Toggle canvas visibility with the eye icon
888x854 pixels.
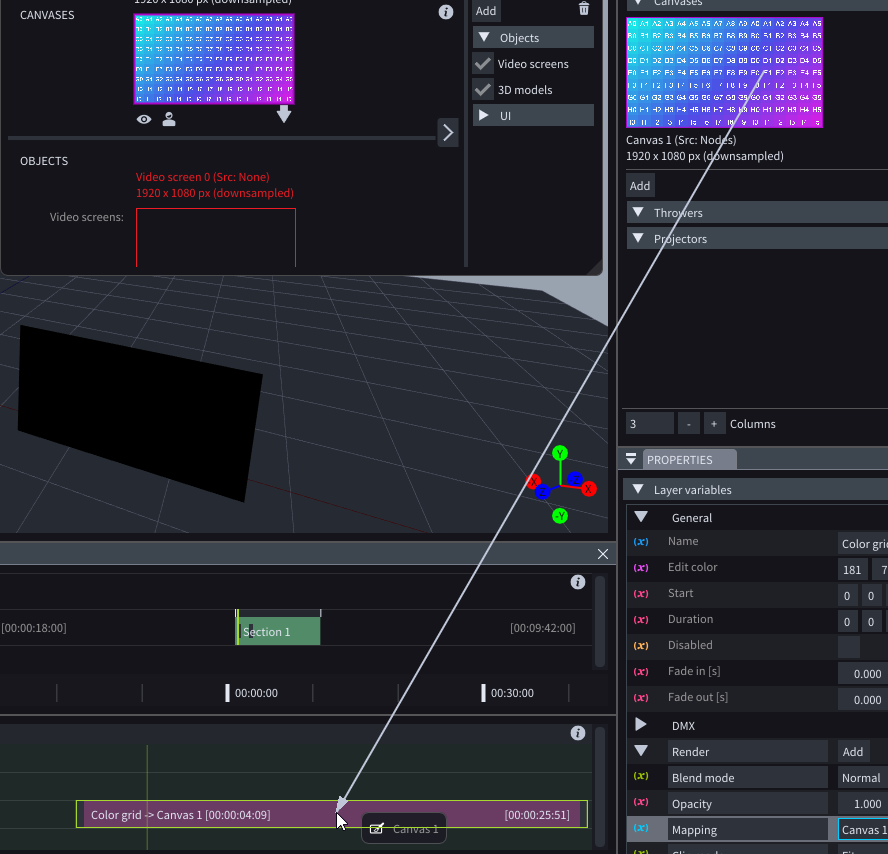145,119
